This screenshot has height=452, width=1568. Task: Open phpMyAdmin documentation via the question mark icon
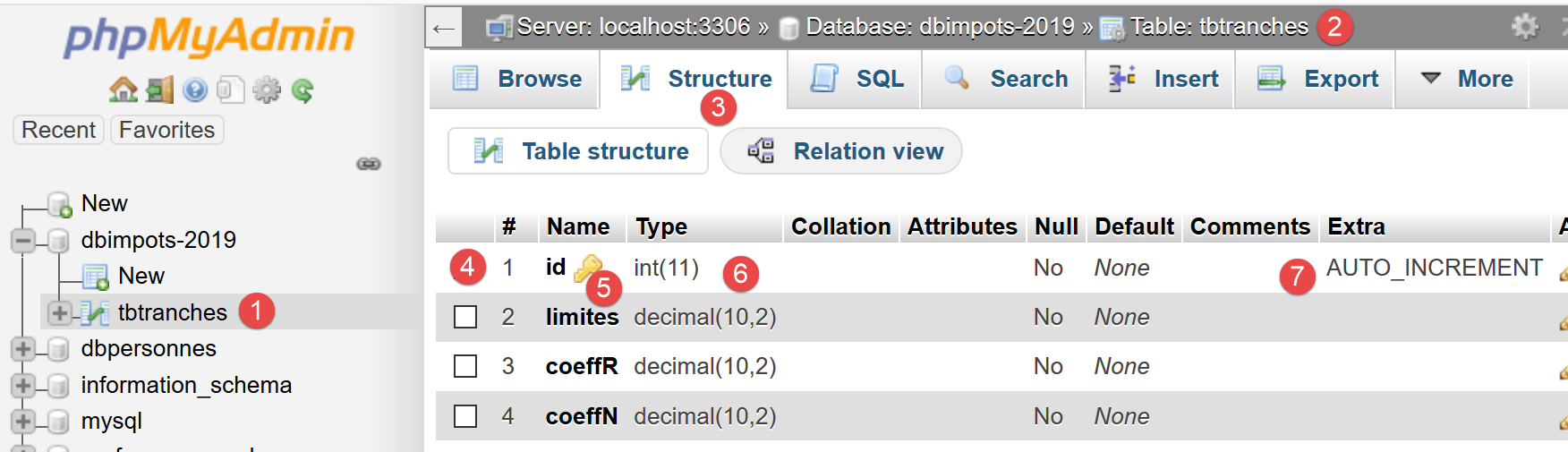pyautogui.click(x=195, y=90)
